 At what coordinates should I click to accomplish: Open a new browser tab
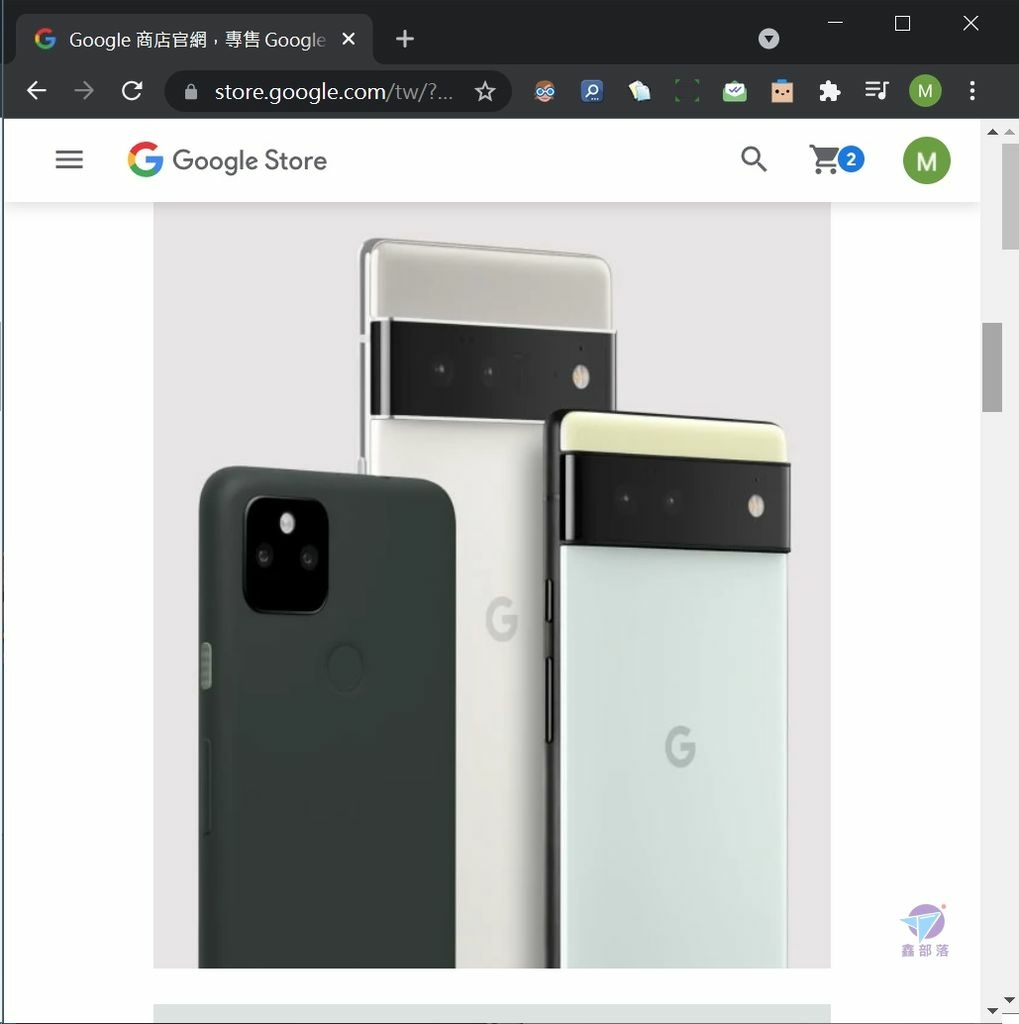pyautogui.click(x=405, y=39)
